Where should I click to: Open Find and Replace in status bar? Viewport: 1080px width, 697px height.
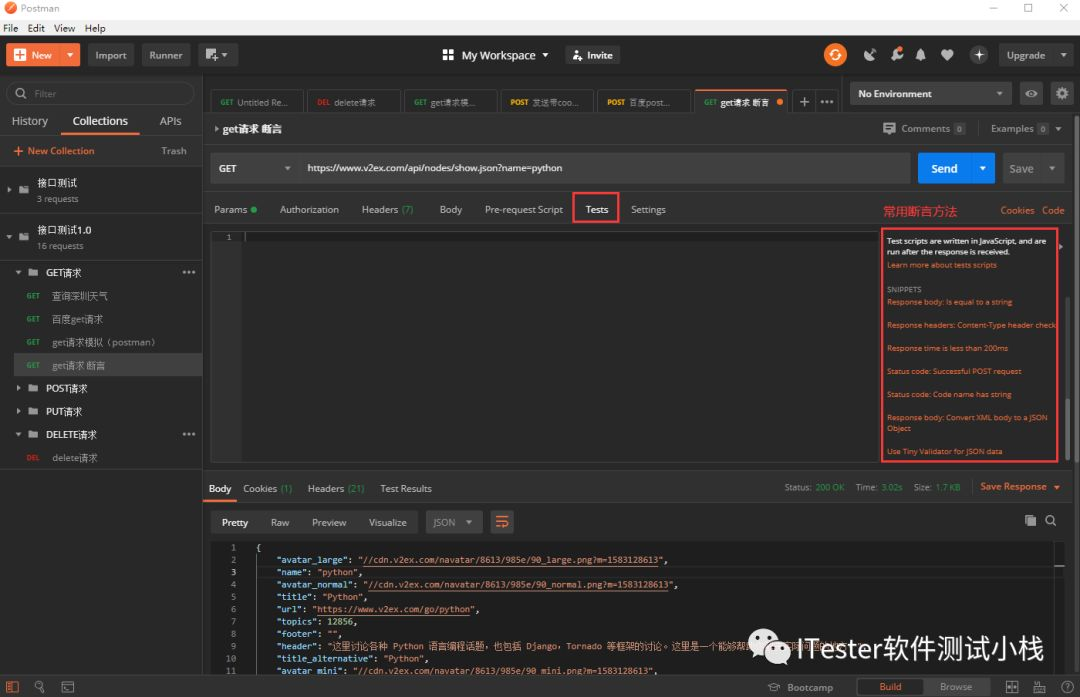[39, 687]
